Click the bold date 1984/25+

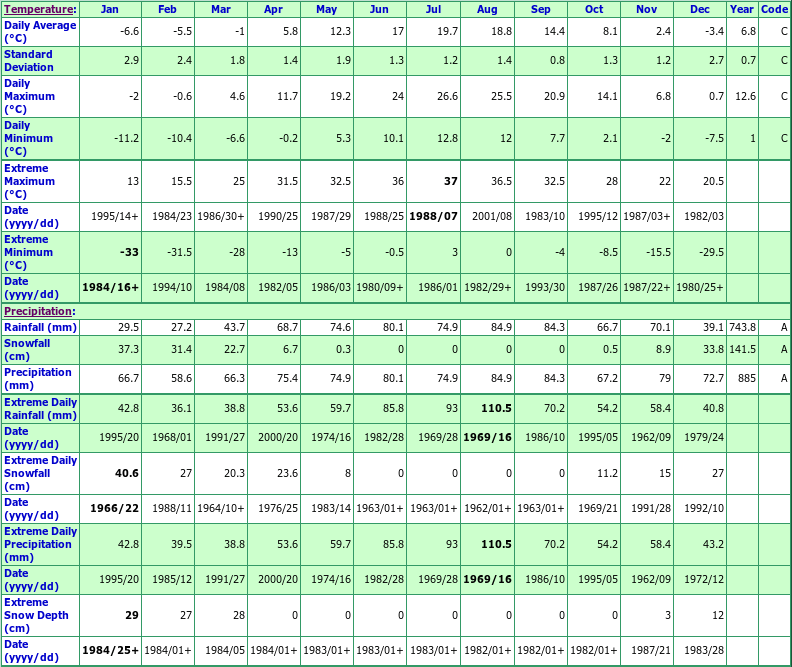click(x=110, y=650)
